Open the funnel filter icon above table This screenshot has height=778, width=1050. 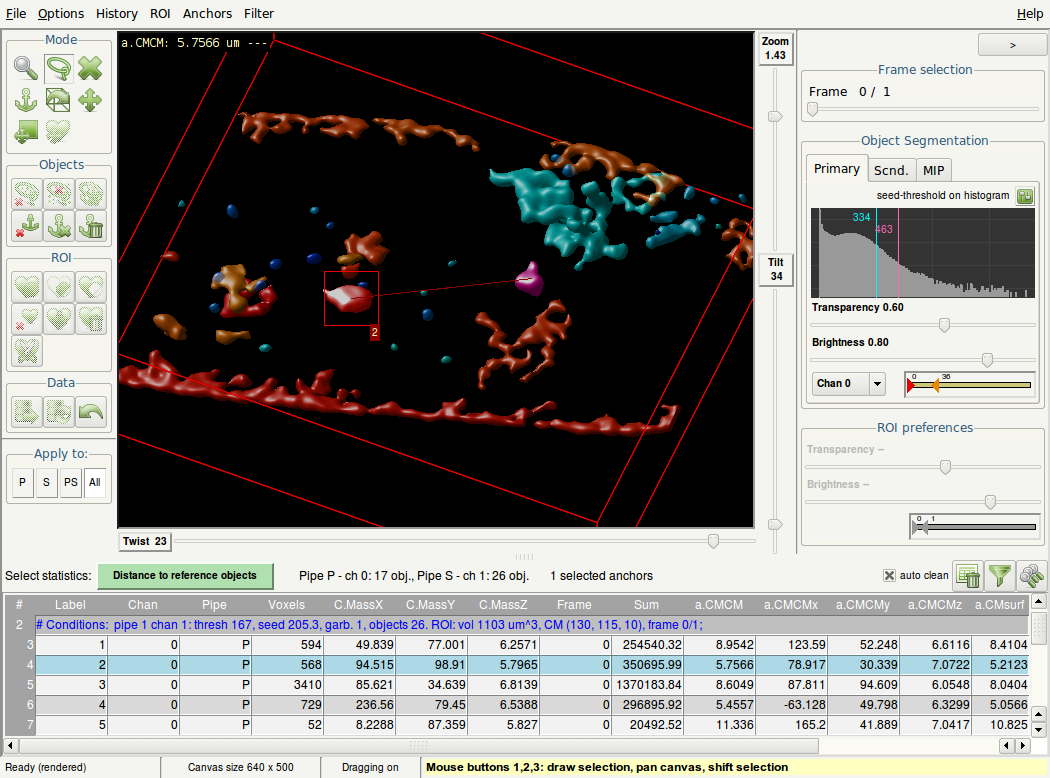click(999, 575)
